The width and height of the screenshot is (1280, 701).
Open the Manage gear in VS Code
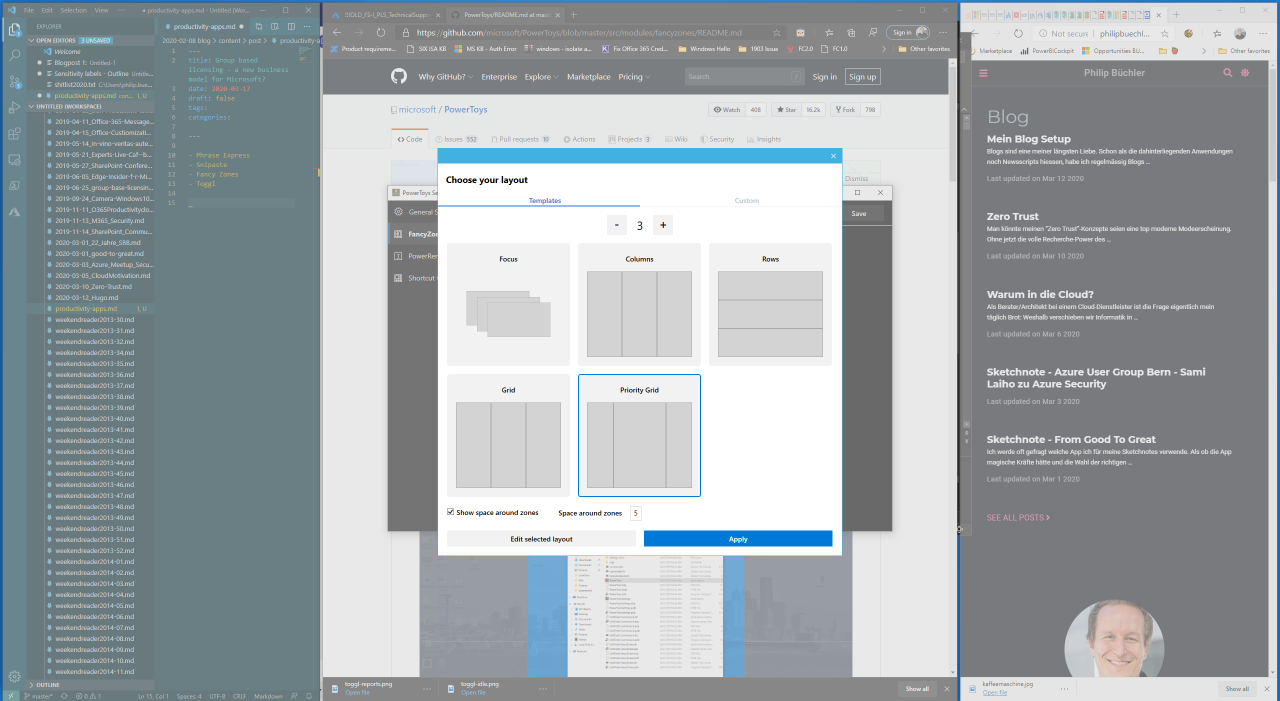click(x=14, y=676)
